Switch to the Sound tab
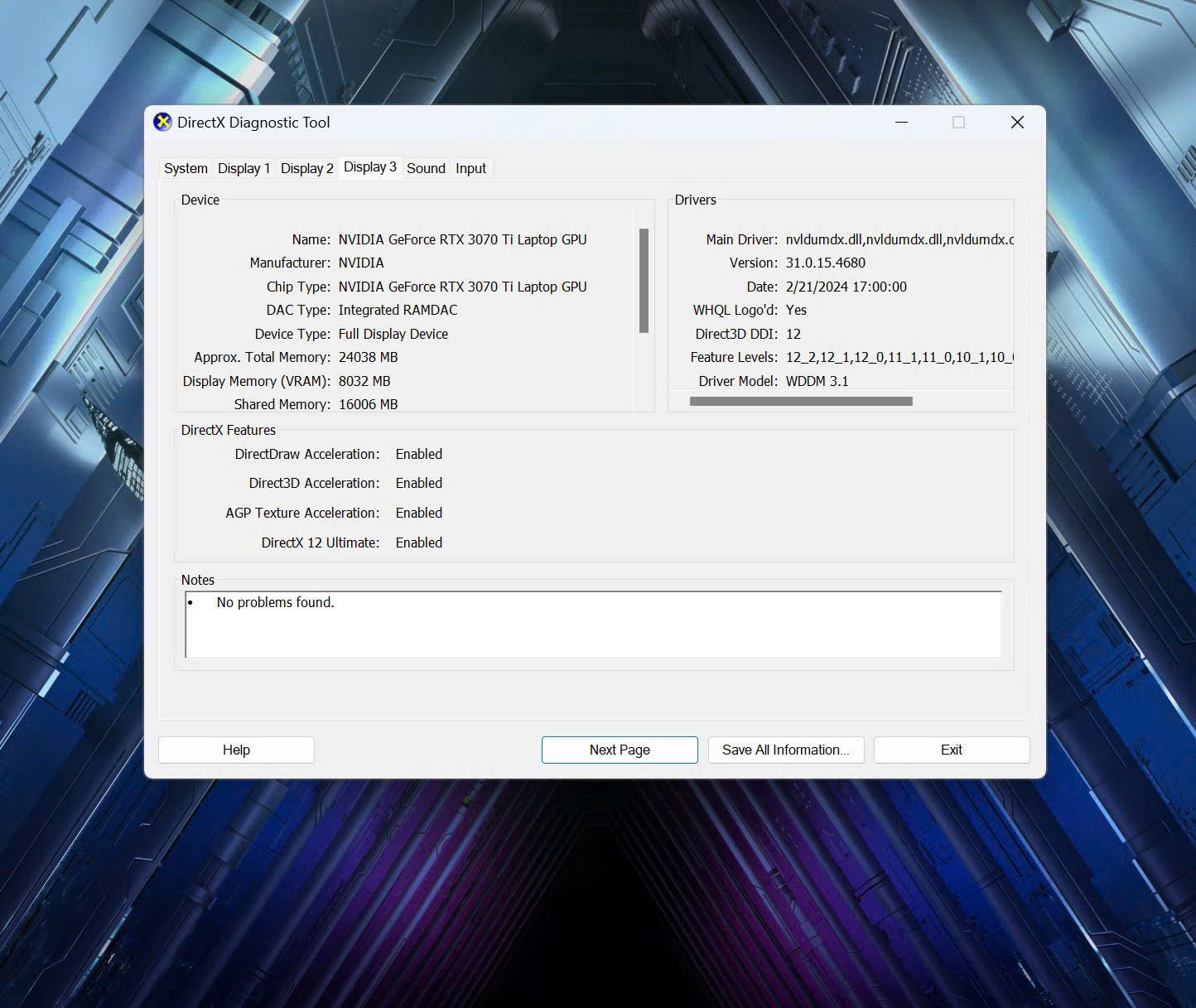The width and height of the screenshot is (1196, 1008). click(x=426, y=168)
